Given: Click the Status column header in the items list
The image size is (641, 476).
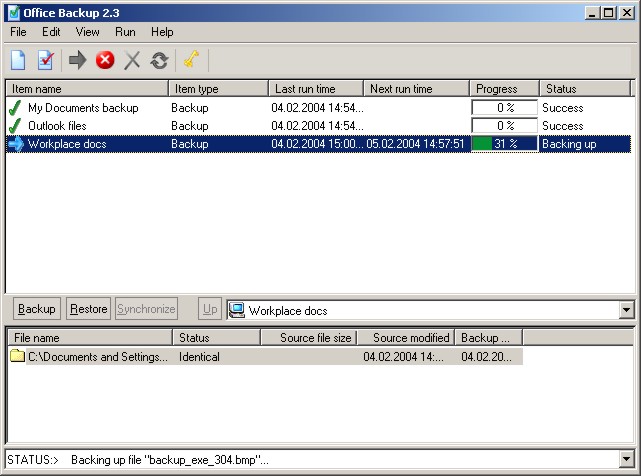Looking at the screenshot, I should tap(585, 89).
